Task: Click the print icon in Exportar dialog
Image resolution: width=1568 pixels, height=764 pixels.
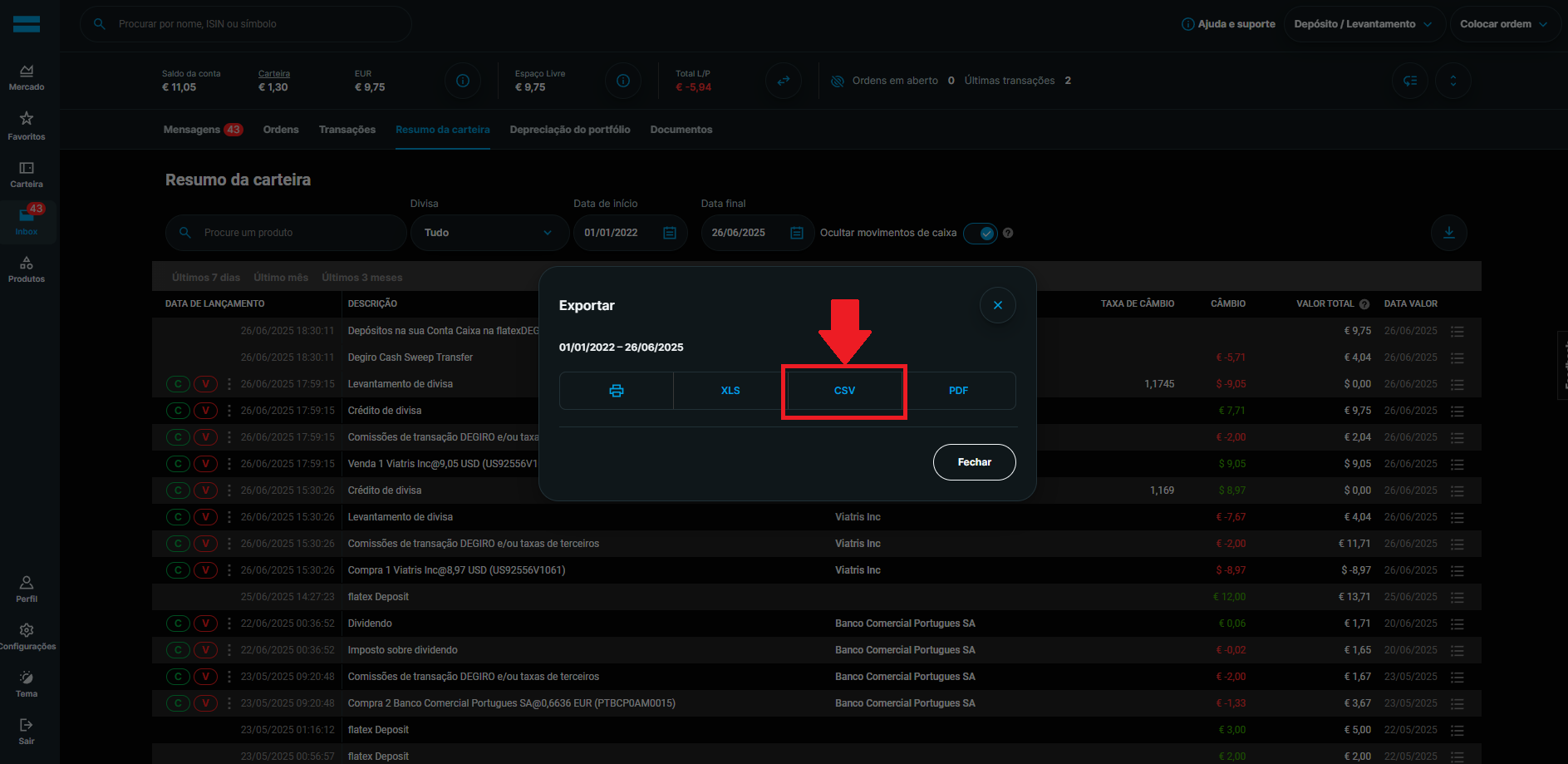Action: pos(617,391)
